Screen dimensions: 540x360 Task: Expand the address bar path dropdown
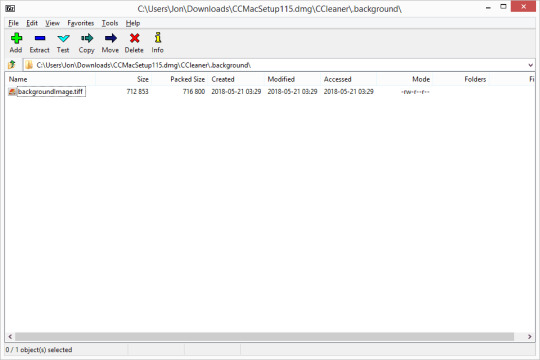(x=530, y=65)
